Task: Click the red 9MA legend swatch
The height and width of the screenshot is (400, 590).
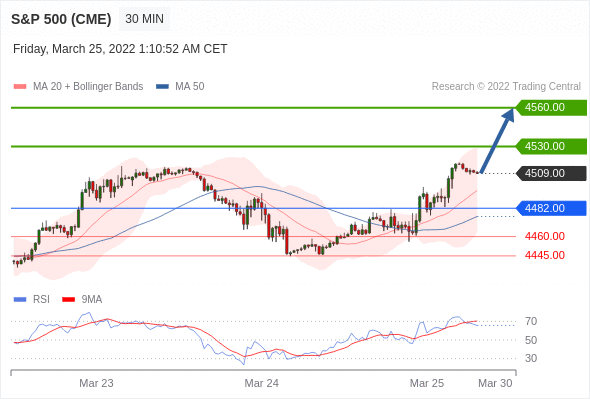Action: click(x=68, y=300)
